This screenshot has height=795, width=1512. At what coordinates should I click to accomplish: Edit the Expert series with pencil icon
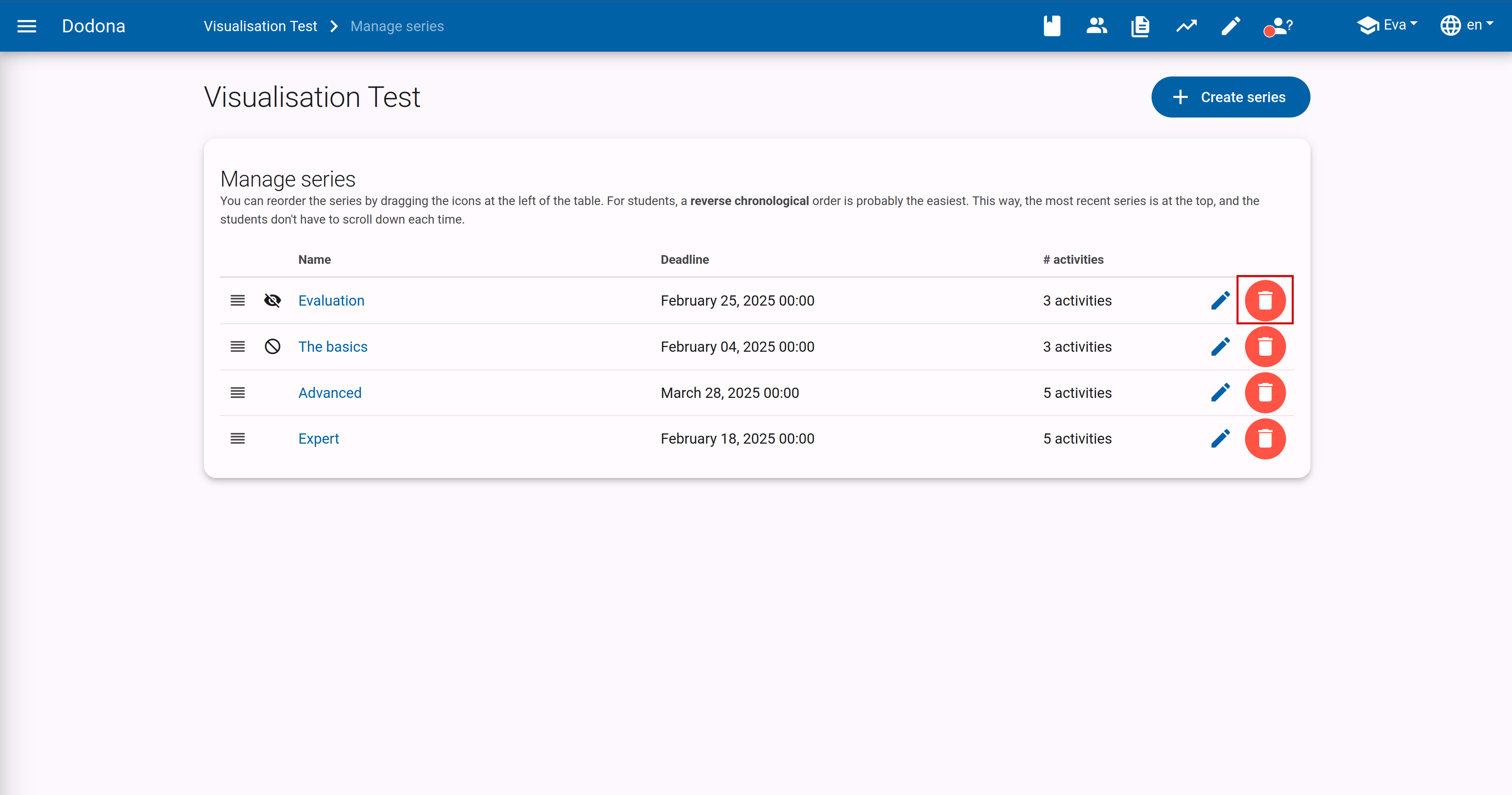(x=1220, y=438)
